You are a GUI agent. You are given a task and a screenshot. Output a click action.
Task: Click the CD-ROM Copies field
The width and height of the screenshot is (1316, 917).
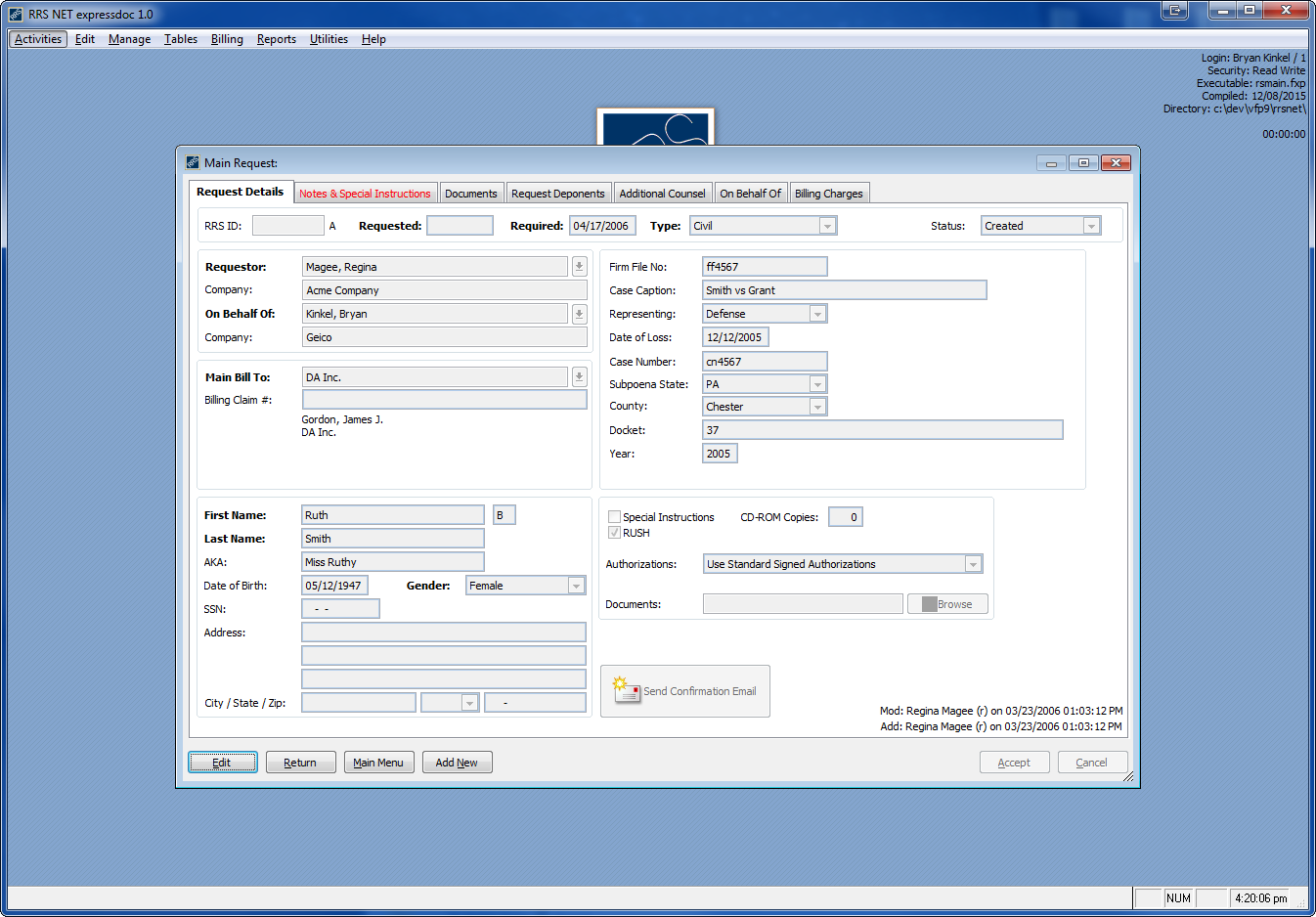(x=846, y=517)
